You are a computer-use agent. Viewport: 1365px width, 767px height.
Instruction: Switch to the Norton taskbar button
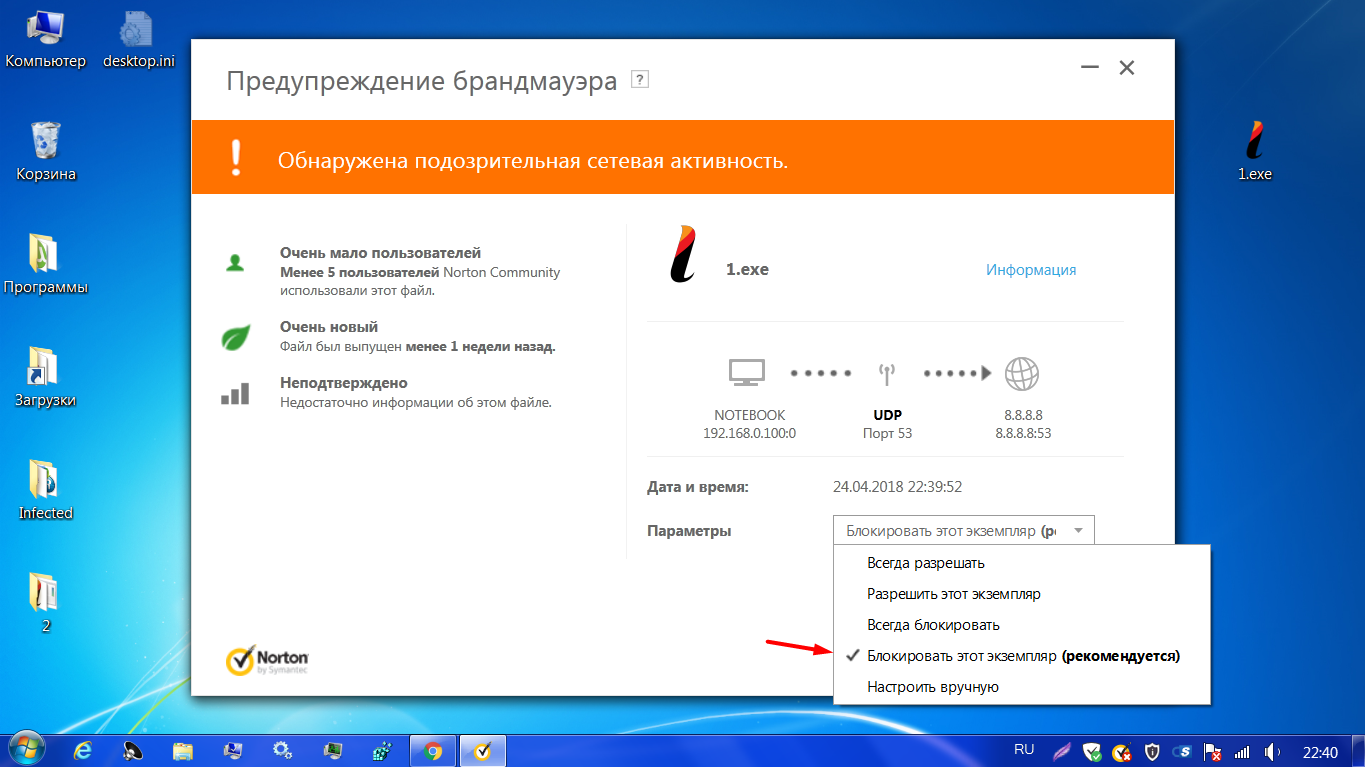coord(483,751)
